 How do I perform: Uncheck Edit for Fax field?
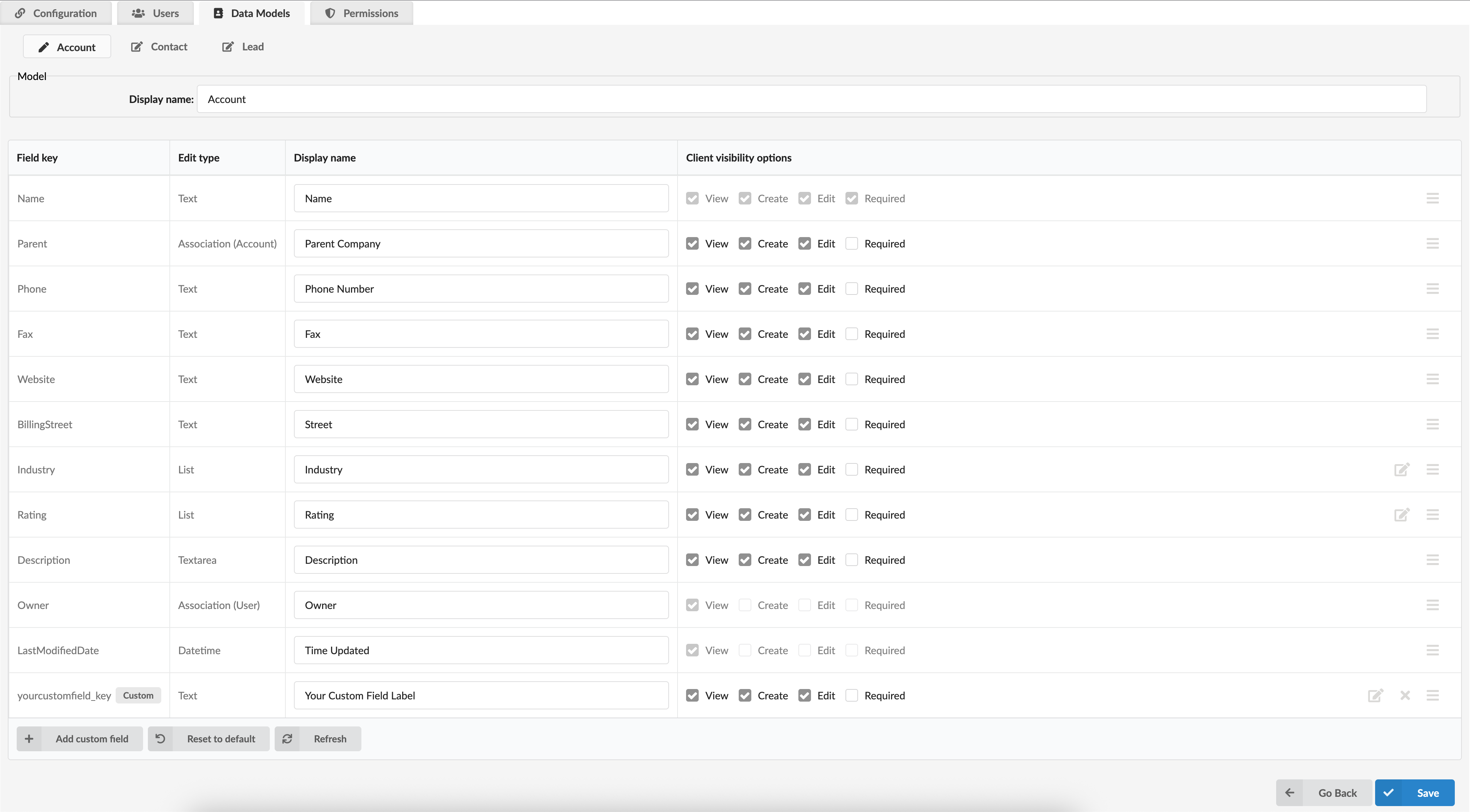click(x=804, y=334)
